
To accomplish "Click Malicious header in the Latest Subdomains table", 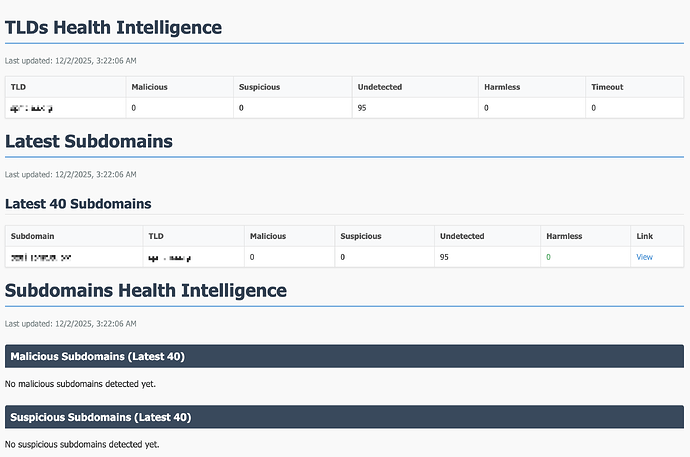I will (268, 236).
